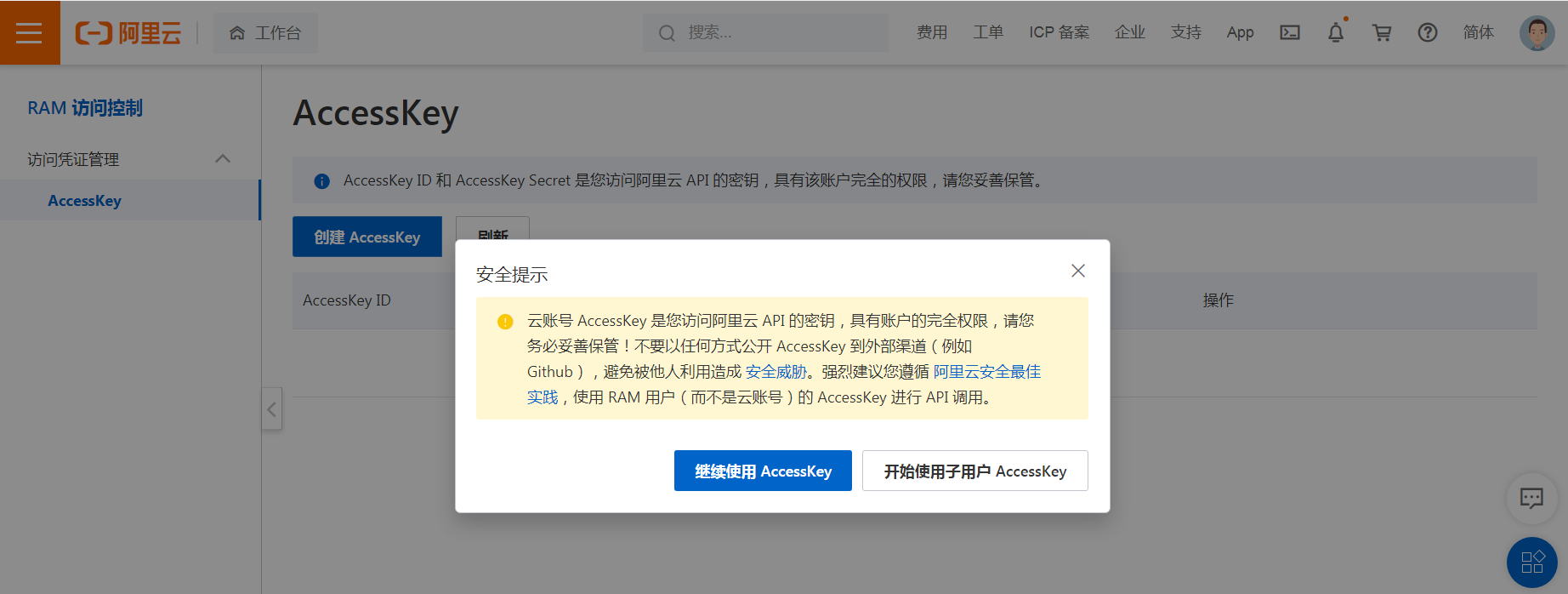Click the 创建 AccessKey button
The image size is (1568, 594).
[x=367, y=237]
